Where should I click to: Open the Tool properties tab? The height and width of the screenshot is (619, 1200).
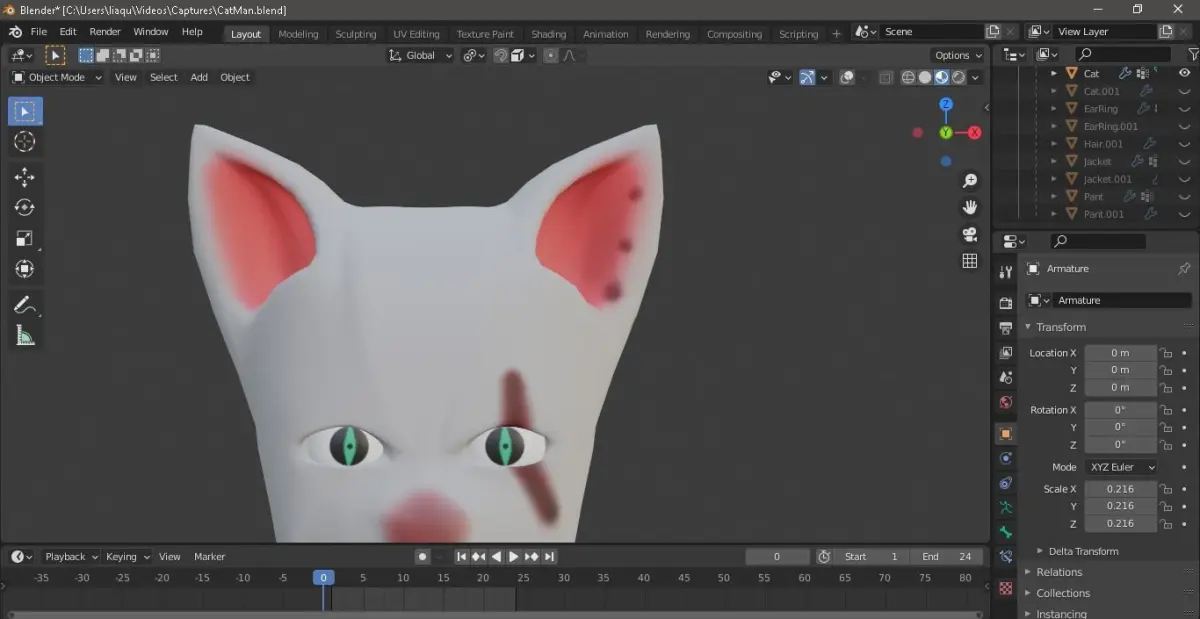pos(1006,272)
